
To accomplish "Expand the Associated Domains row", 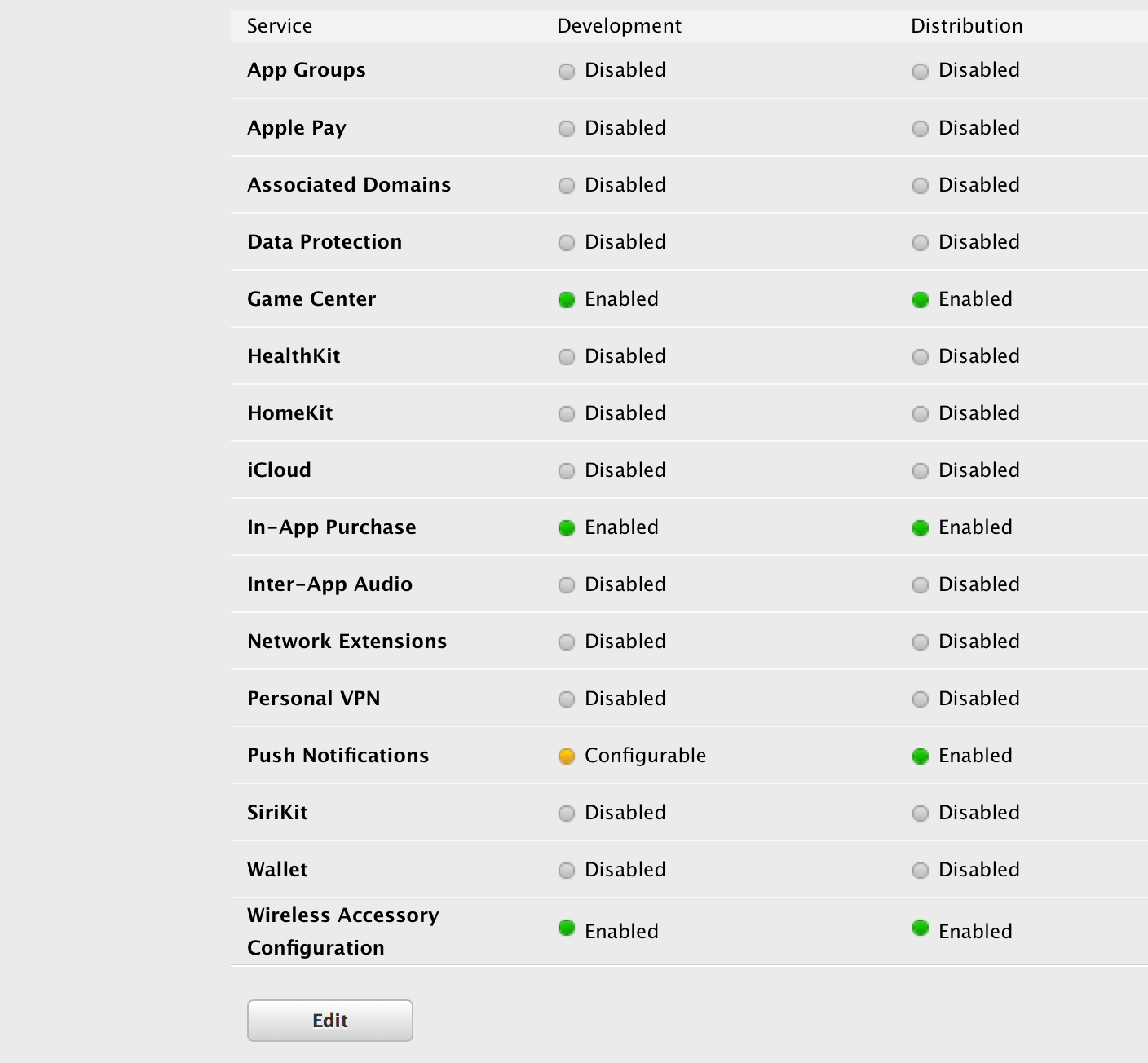I will tap(349, 185).
